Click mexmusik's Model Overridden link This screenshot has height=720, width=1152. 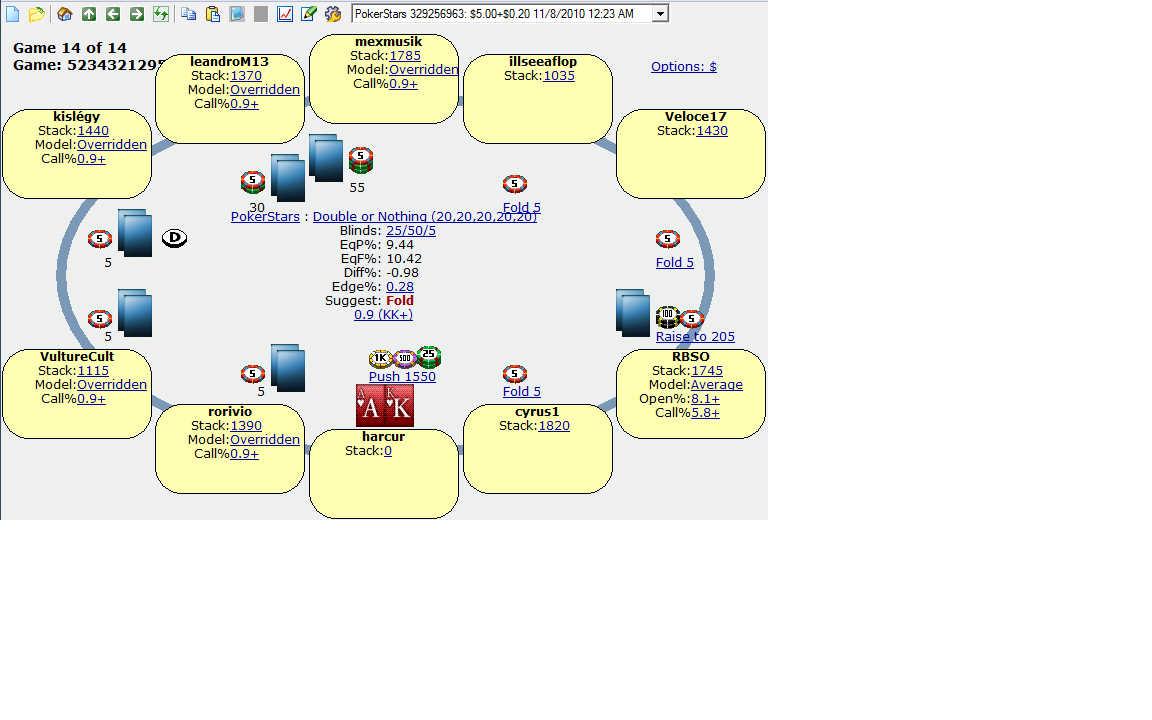click(423, 70)
